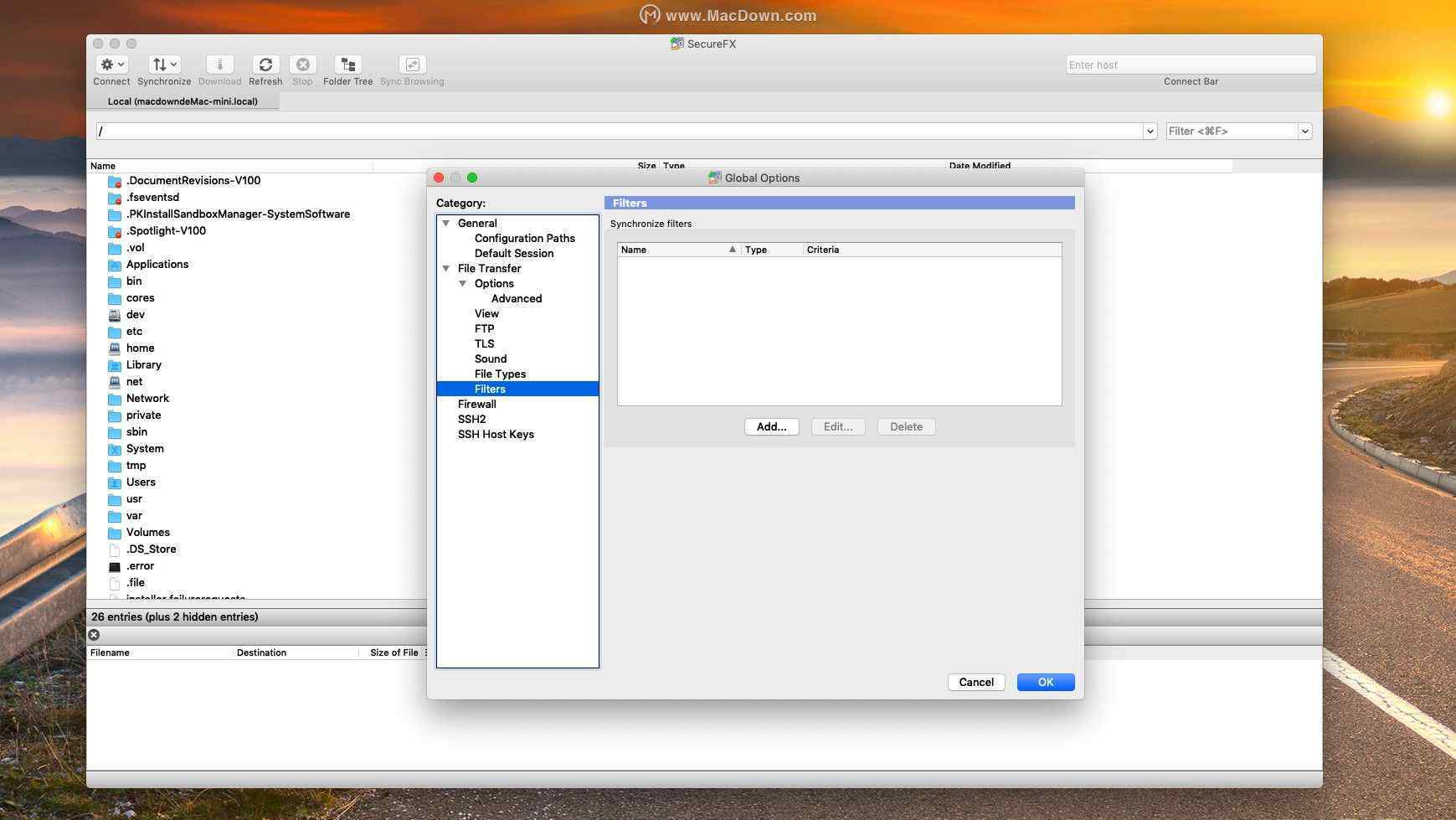Select the System folder icon
The image size is (1456, 820).
pyautogui.click(x=115, y=449)
